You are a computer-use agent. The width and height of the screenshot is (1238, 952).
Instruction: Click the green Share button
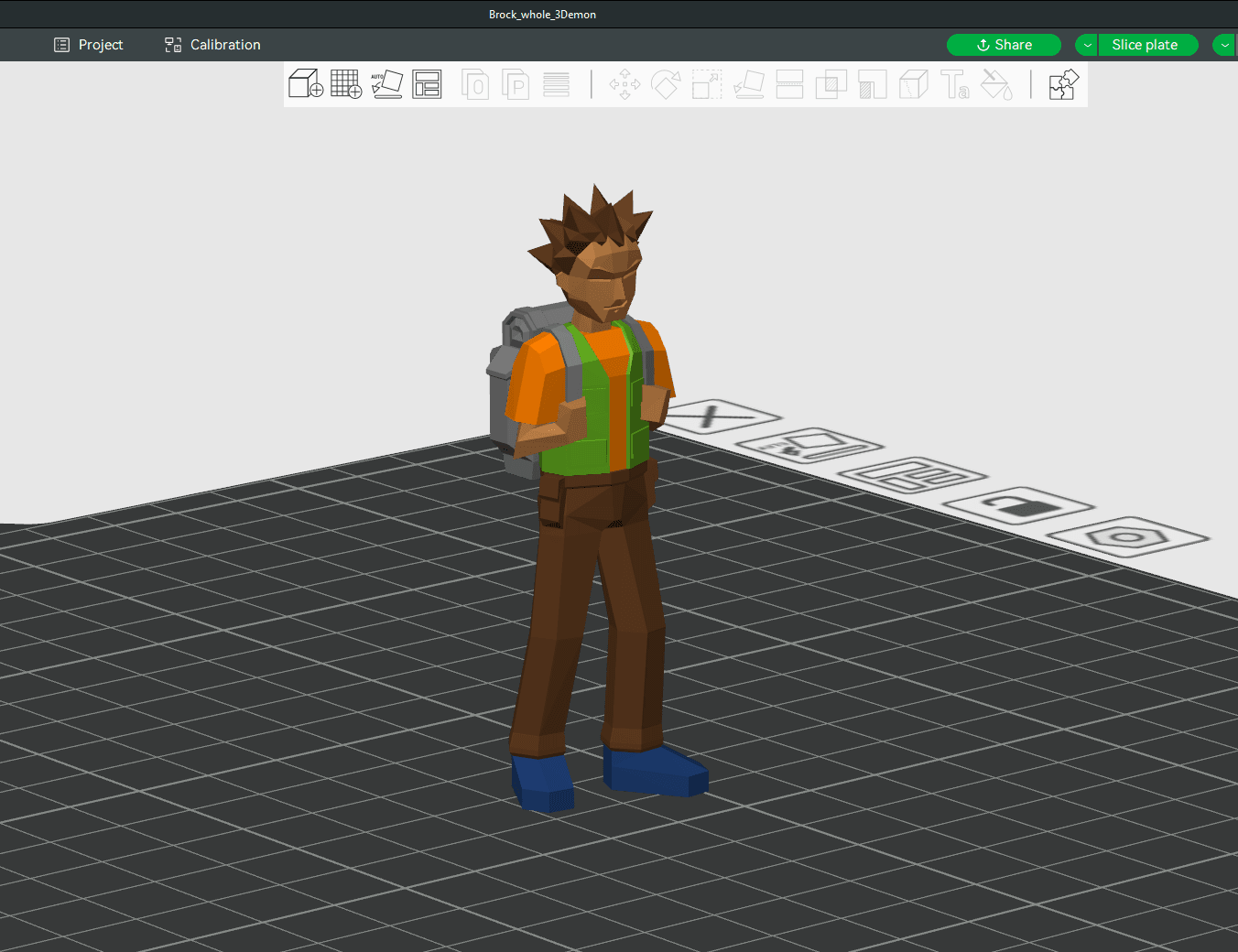click(1004, 45)
